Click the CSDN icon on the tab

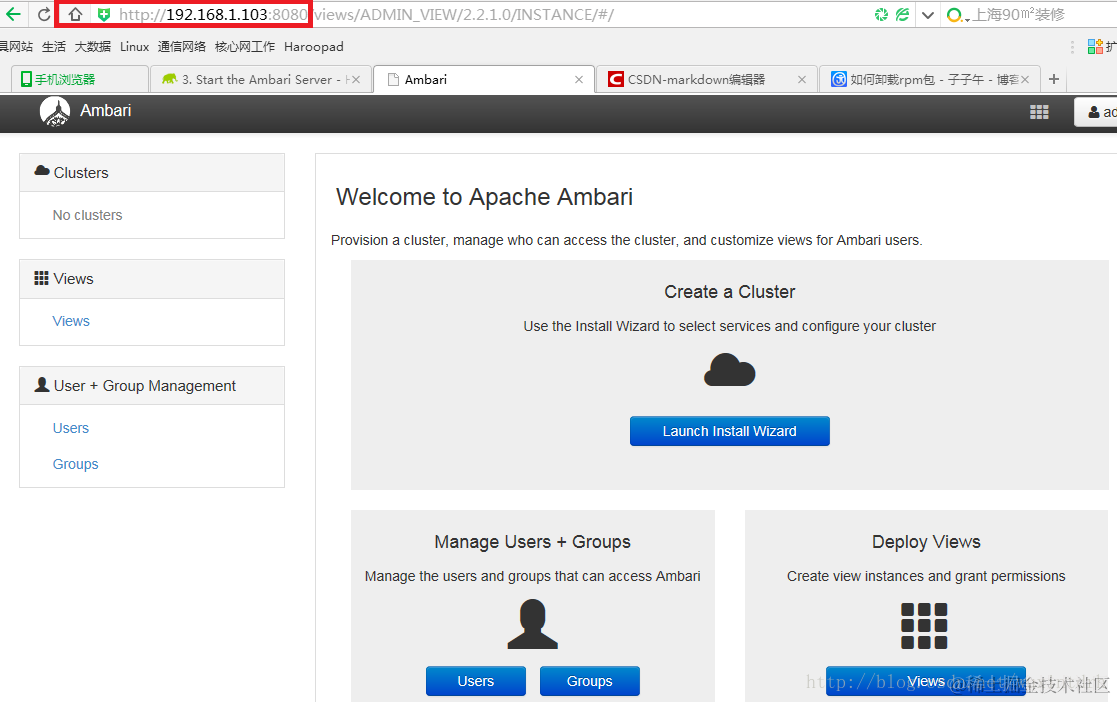tap(615, 79)
